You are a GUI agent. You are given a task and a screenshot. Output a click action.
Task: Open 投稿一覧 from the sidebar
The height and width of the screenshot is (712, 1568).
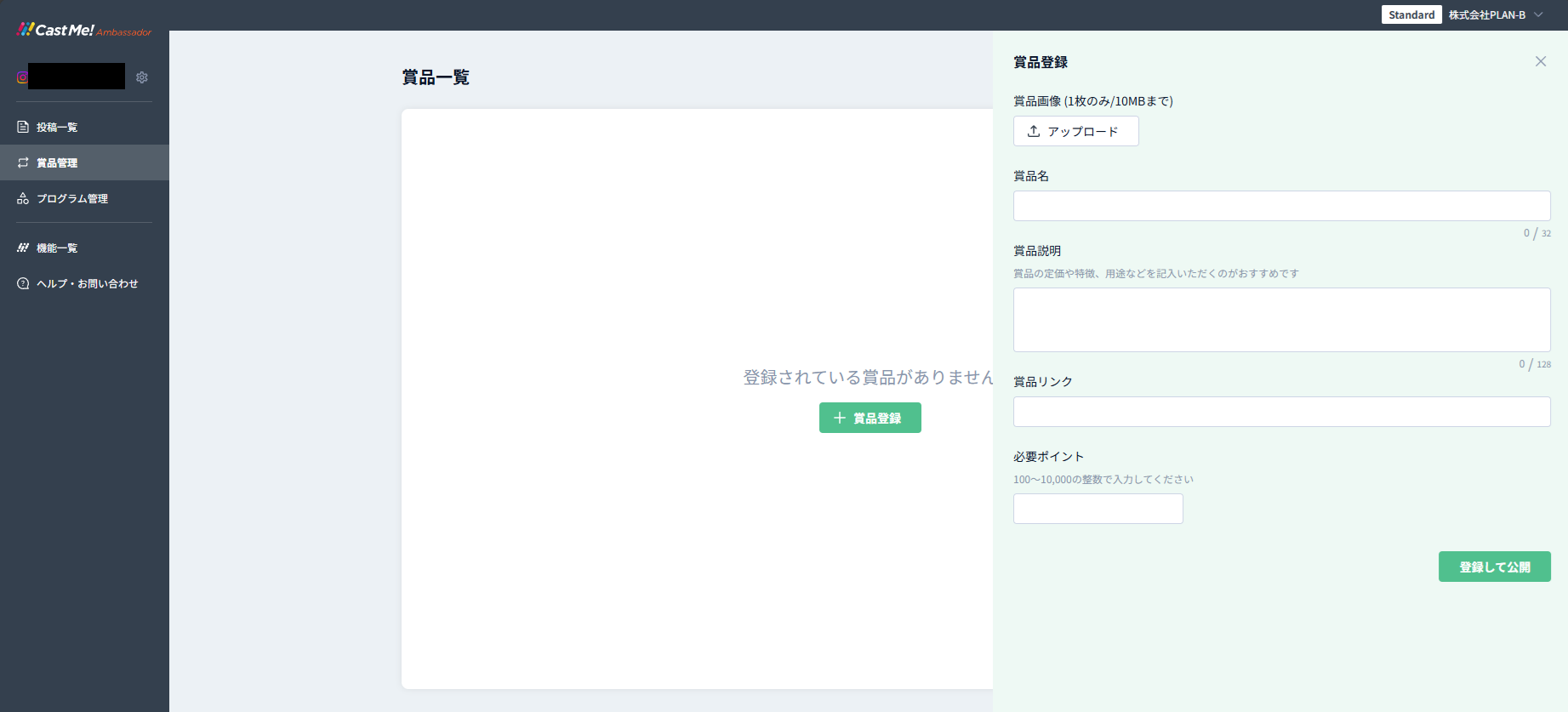click(x=57, y=127)
